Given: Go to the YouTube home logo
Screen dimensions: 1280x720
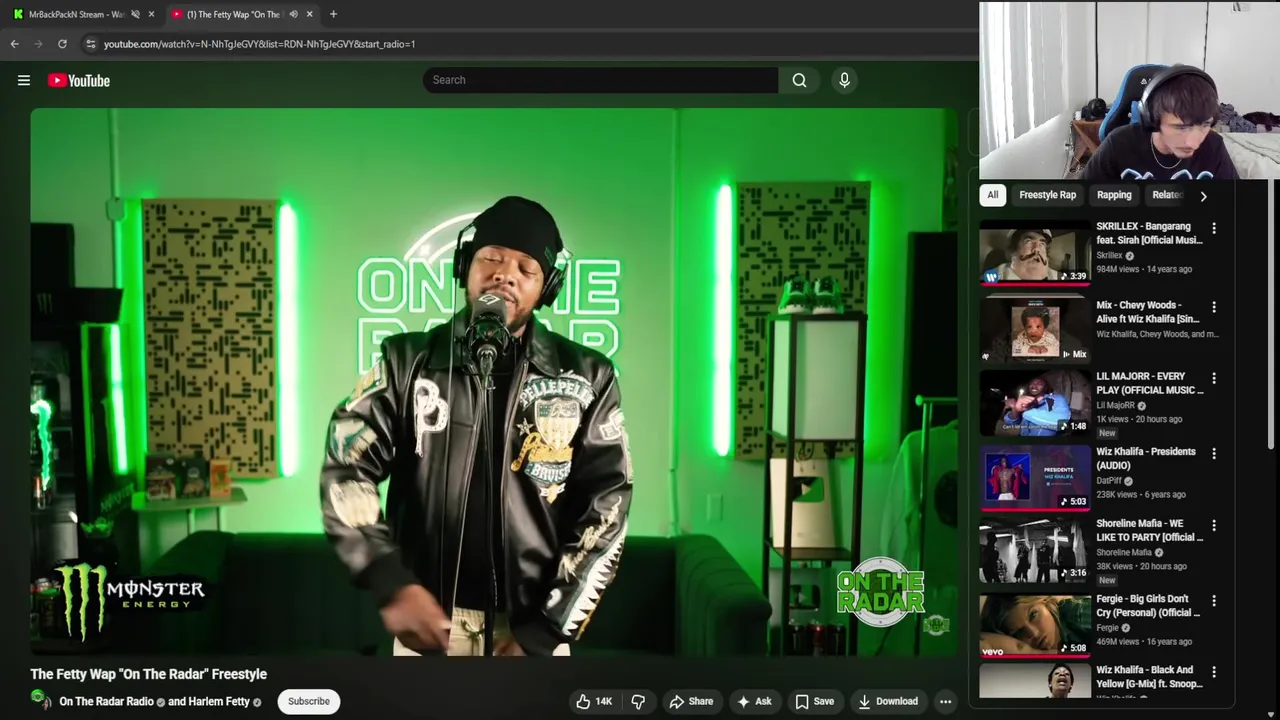Looking at the screenshot, I should [x=79, y=80].
